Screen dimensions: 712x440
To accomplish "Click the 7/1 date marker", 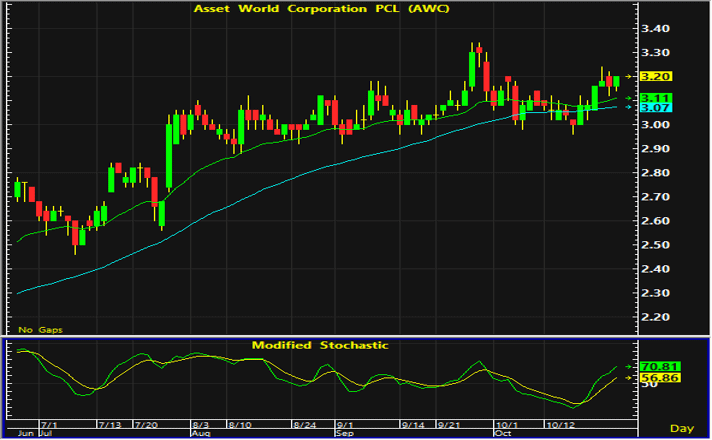I will [49, 425].
